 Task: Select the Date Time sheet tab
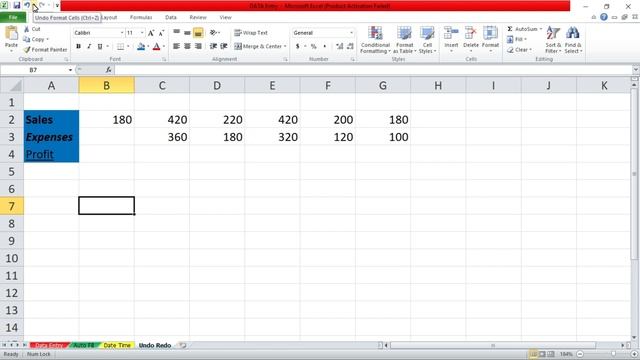pos(117,345)
